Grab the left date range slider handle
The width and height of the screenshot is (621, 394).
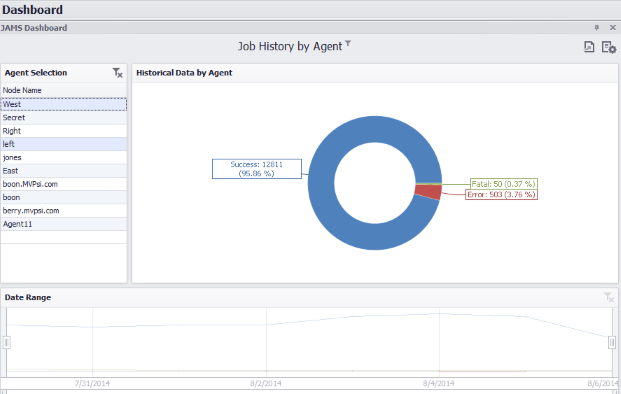pos(6,343)
